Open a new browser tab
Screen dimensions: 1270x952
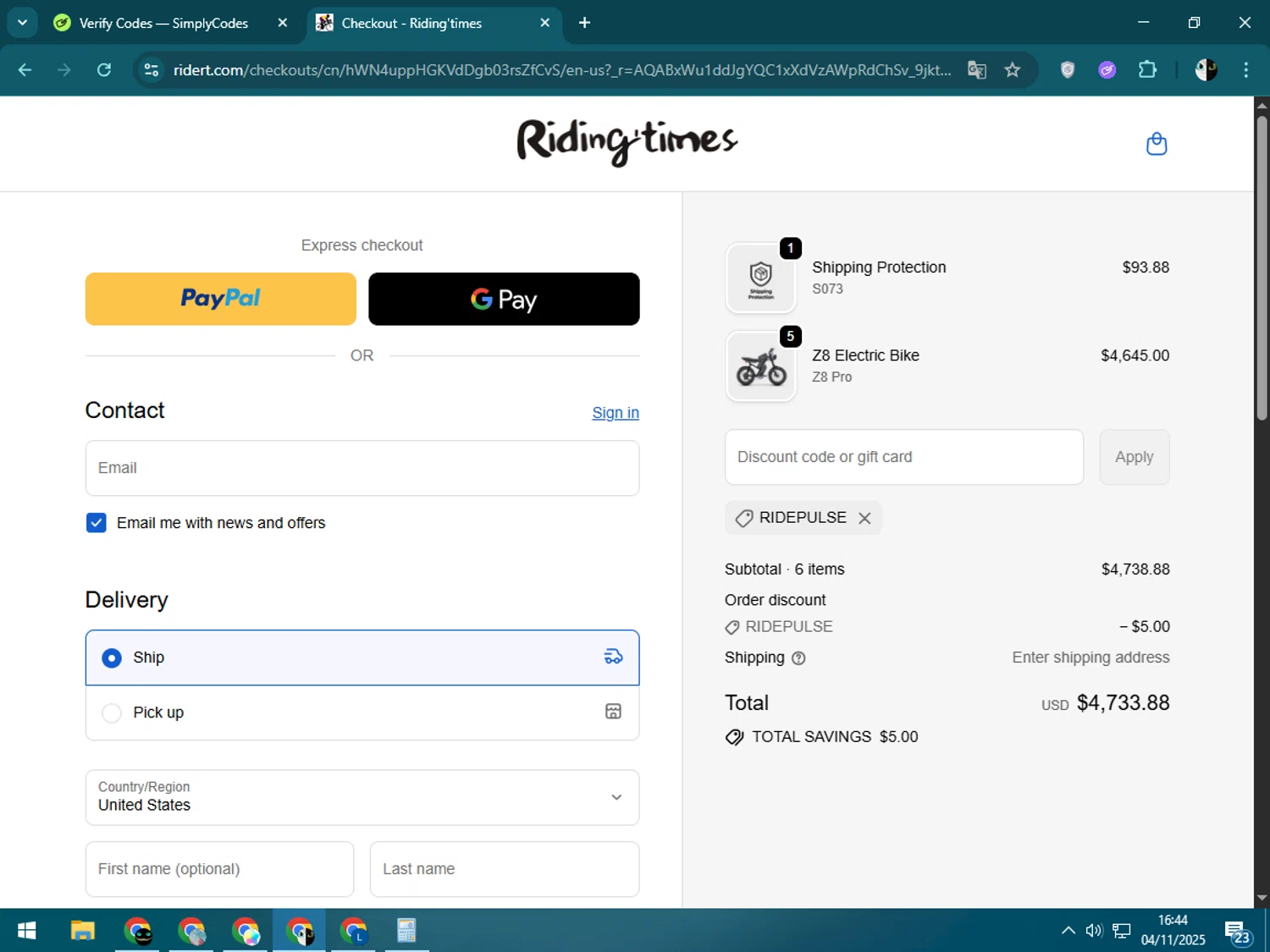pyautogui.click(x=584, y=23)
